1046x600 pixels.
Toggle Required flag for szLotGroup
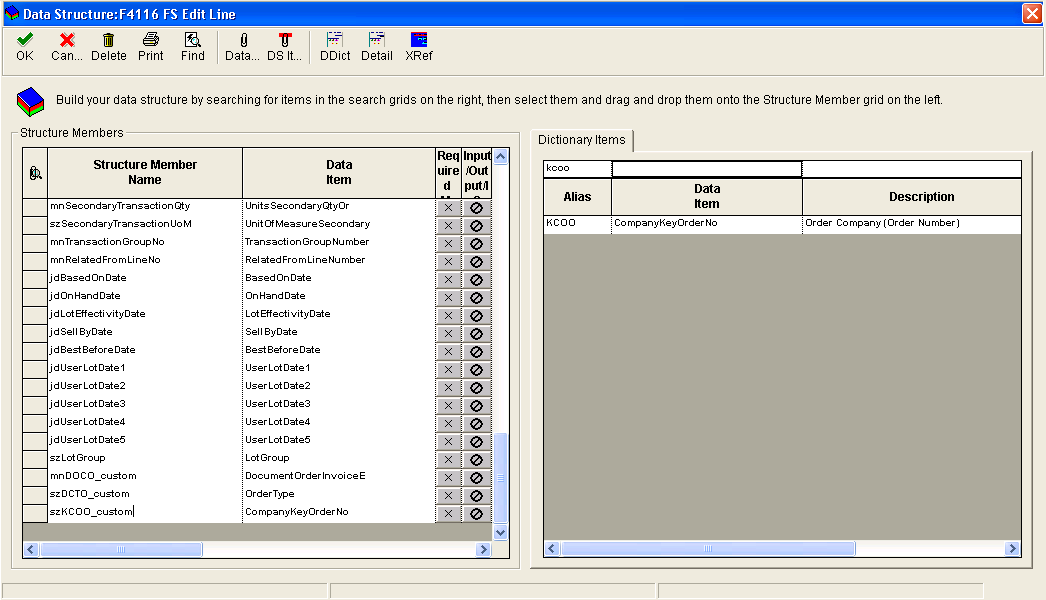tap(448, 460)
